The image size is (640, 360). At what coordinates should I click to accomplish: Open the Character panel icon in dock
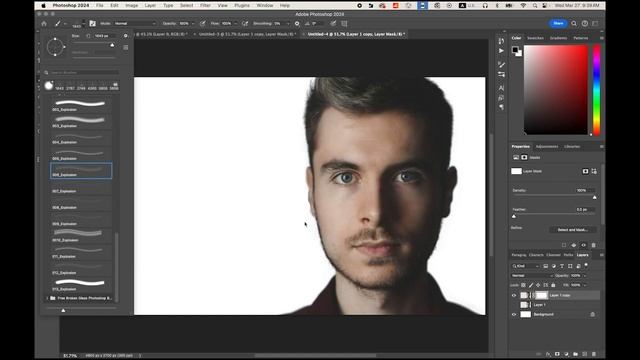[501, 88]
